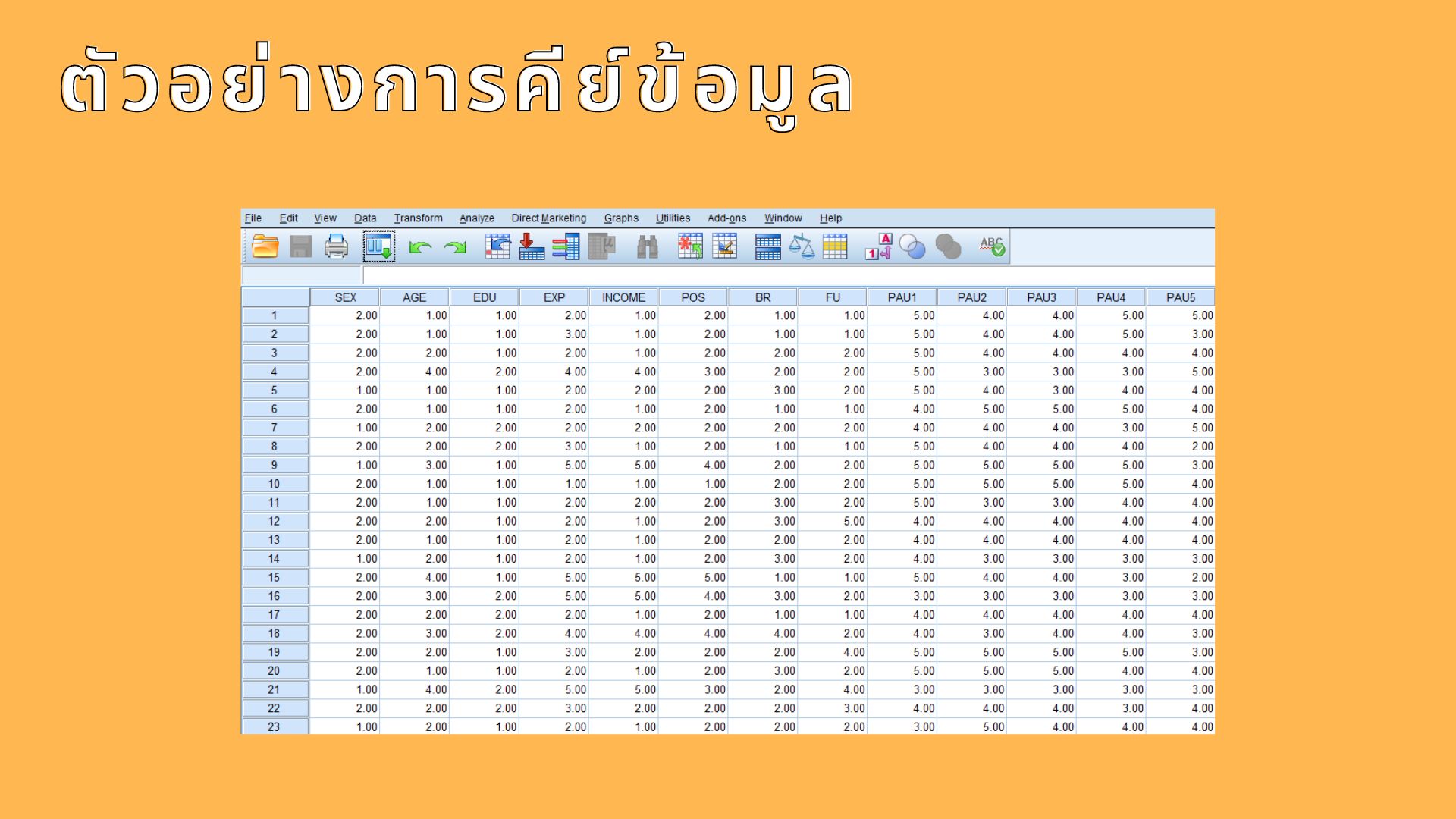Click POS cell in row 15
The width and height of the screenshot is (1456, 819).
click(x=693, y=577)
